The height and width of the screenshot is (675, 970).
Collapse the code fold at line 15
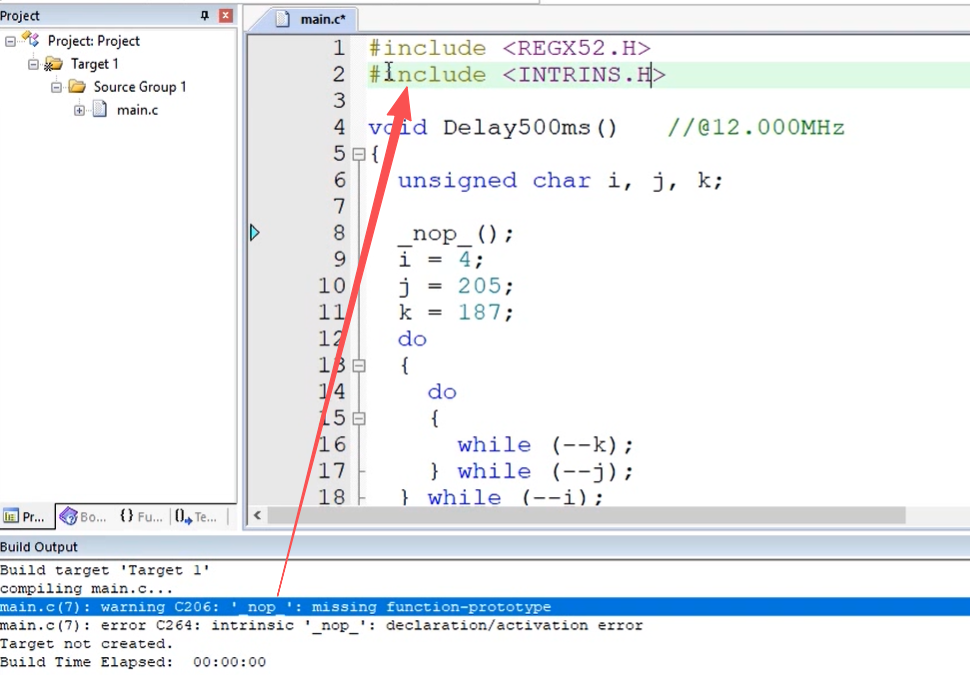click(x=359, y=419)
